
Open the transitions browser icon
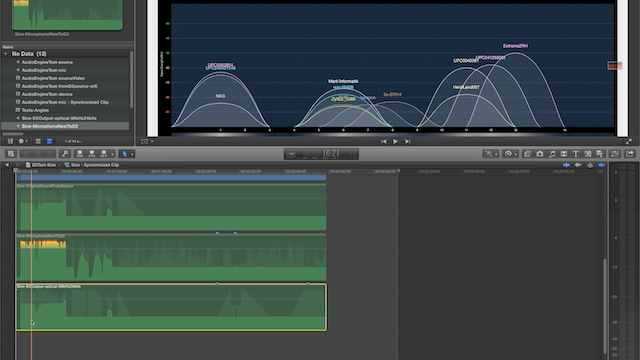(x=564, y=154)
